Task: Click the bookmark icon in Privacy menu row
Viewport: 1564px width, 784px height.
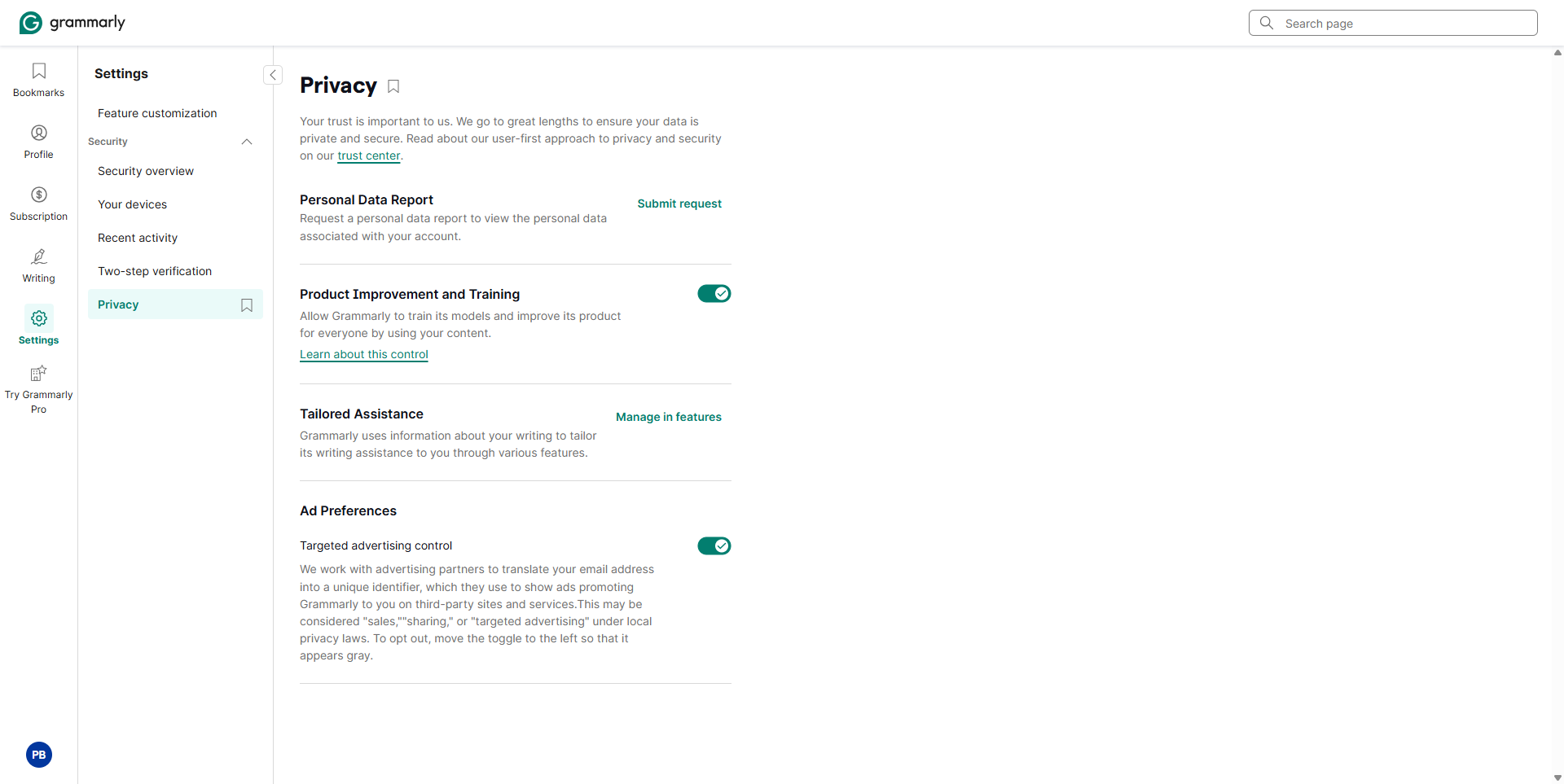Action: tap(247, 305)
